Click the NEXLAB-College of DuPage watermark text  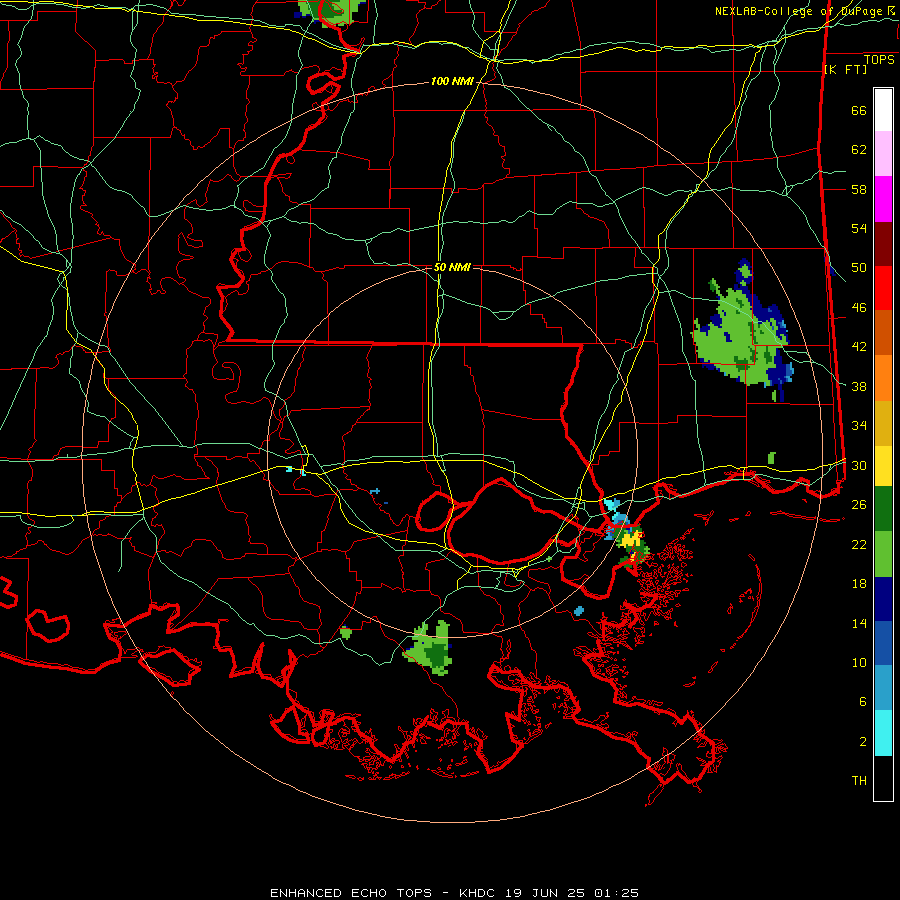click(804, 11)
